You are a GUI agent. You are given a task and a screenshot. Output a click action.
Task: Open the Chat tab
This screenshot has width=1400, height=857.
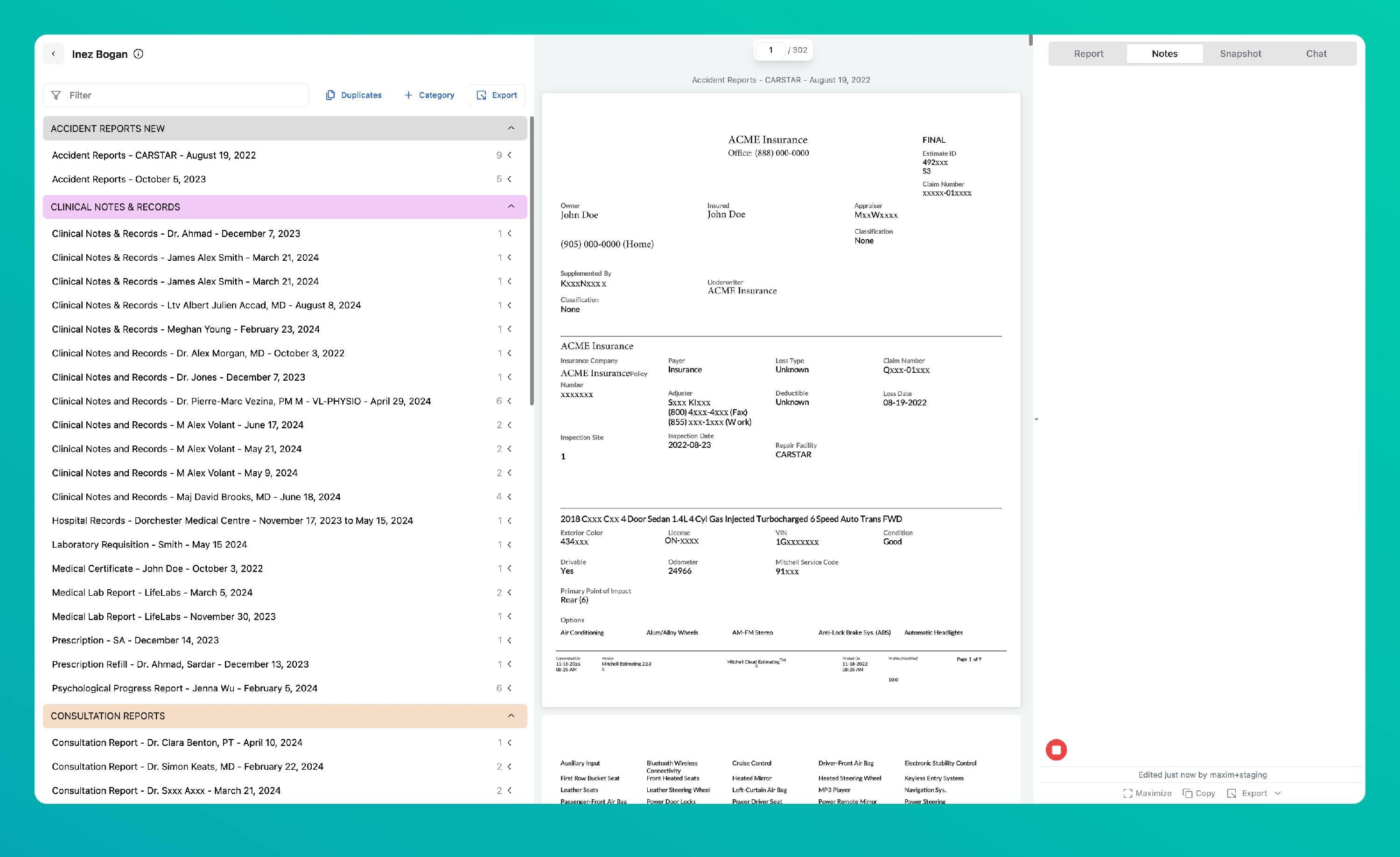tap(1316, 53)
